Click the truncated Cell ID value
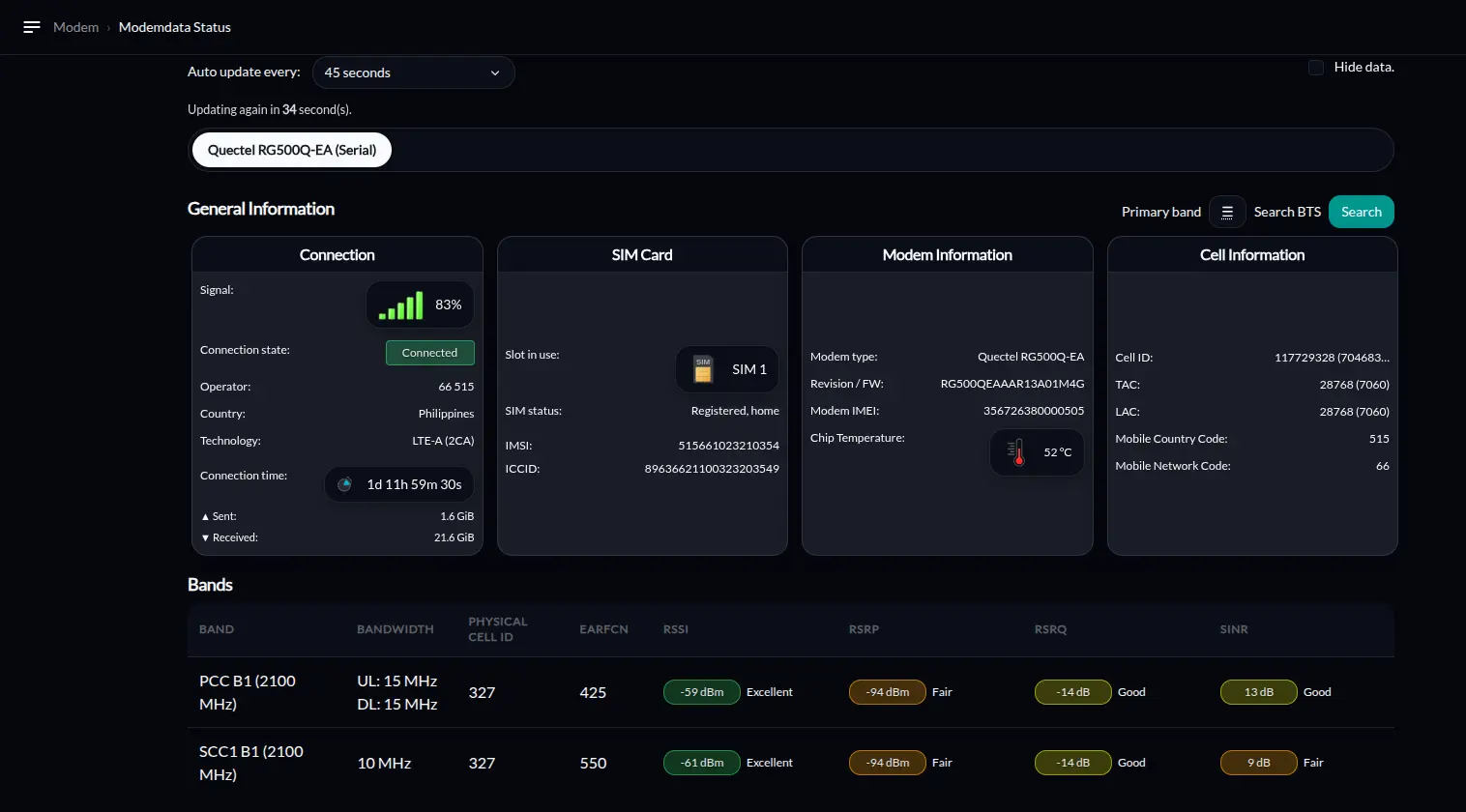 tap(1332, 358)
